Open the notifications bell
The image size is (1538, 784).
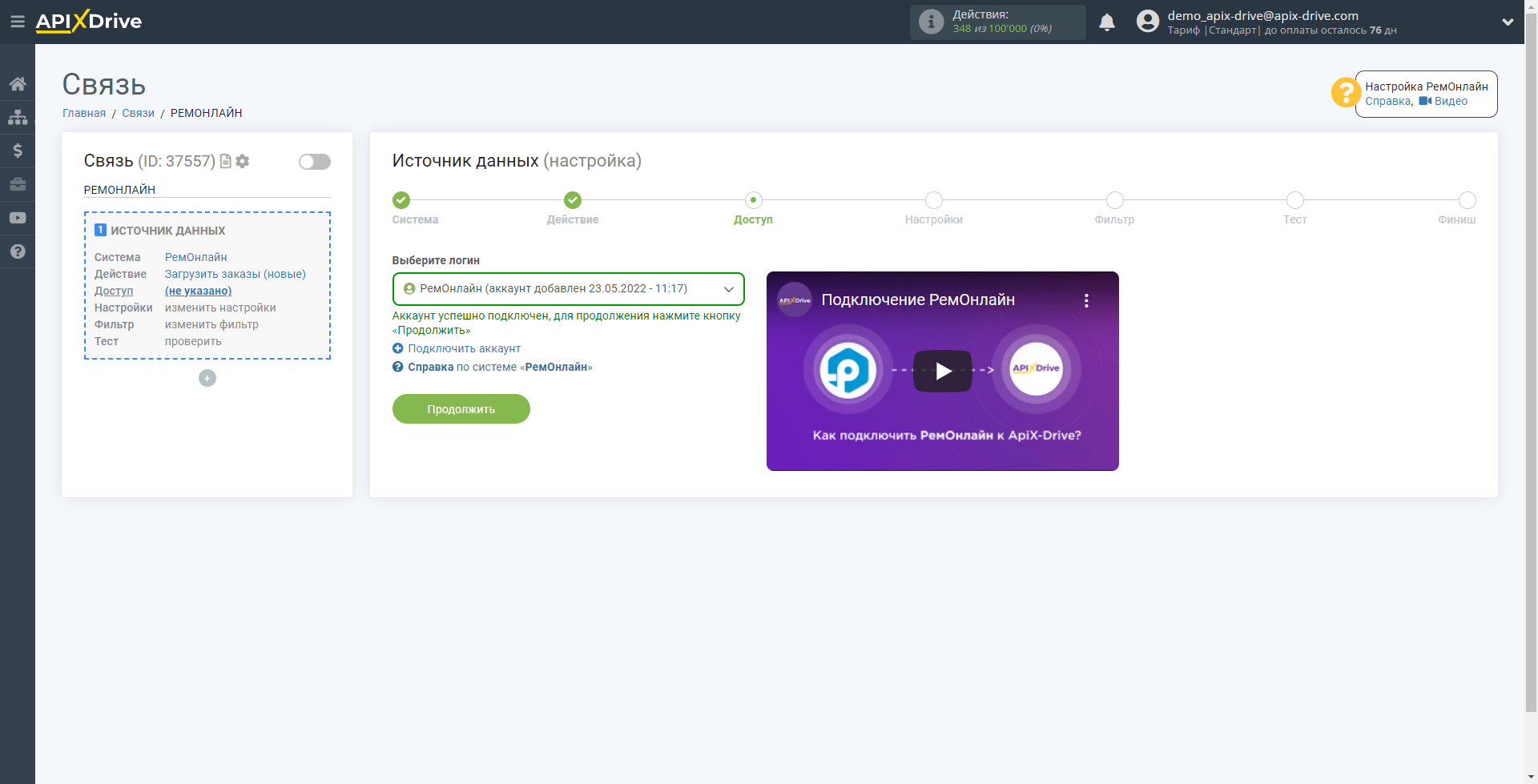coord(1107,22)
